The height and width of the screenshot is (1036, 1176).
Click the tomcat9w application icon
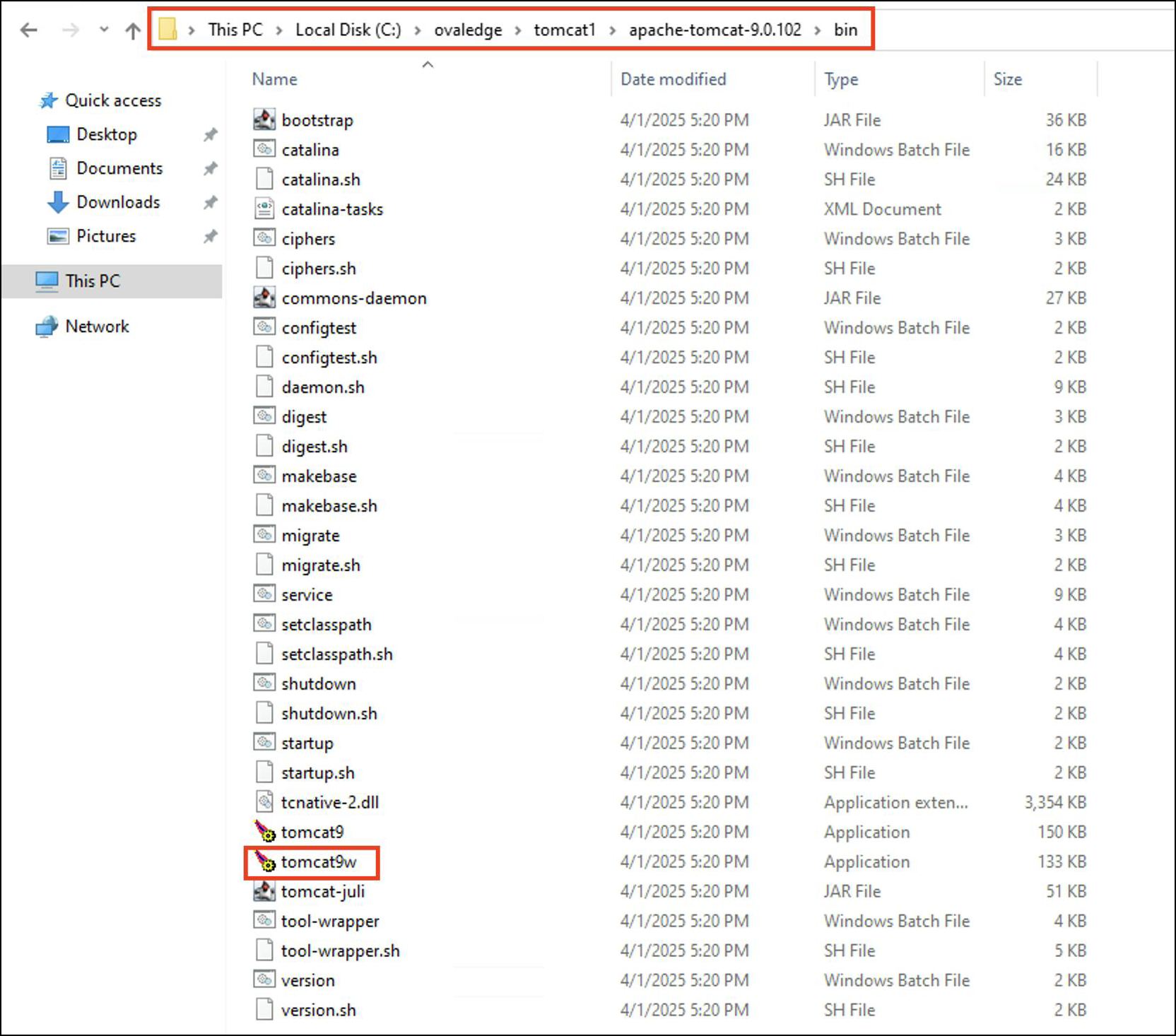tap(265, 861)
